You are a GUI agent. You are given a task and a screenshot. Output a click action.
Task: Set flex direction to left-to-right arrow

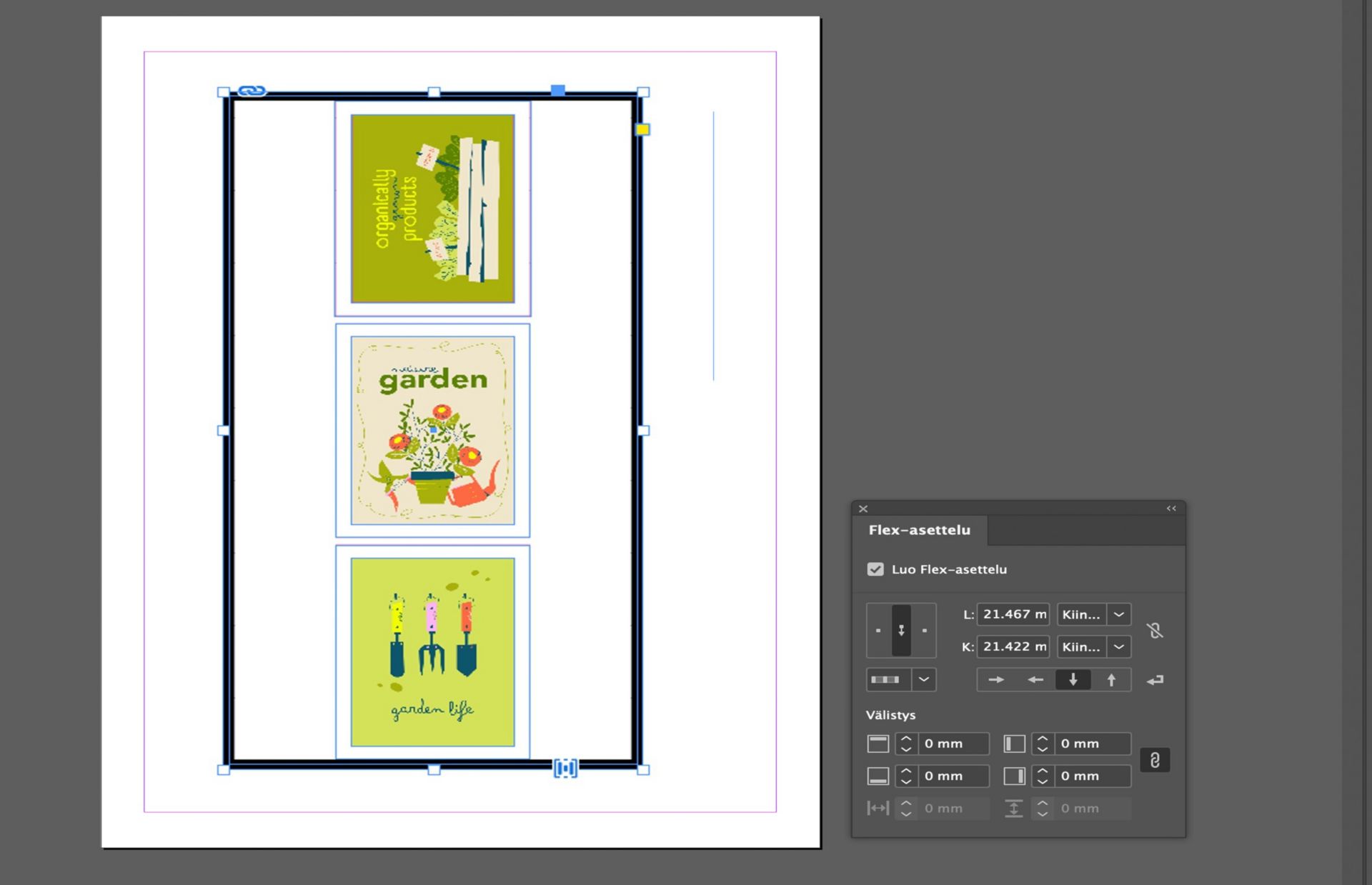pyautogui.click(x=996, y=680)
